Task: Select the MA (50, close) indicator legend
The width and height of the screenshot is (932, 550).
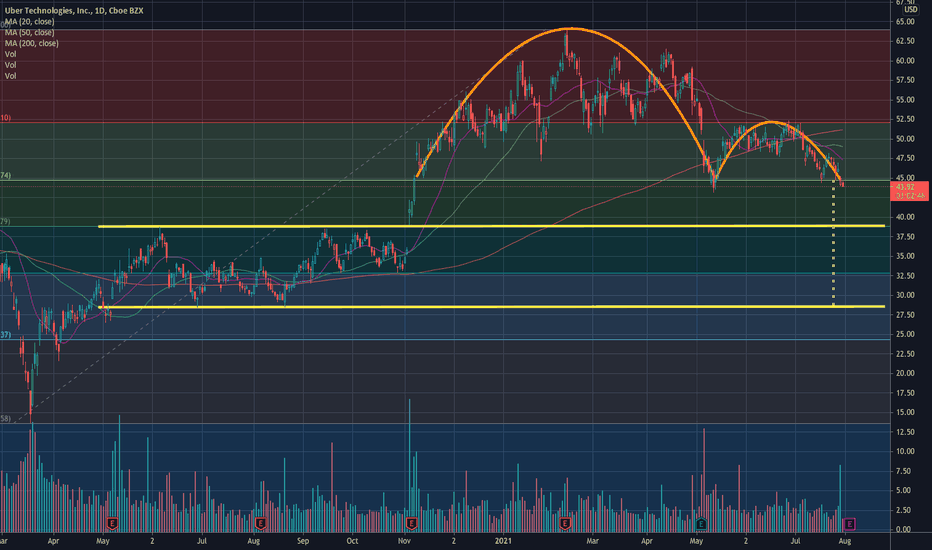Action: point(29,32)
